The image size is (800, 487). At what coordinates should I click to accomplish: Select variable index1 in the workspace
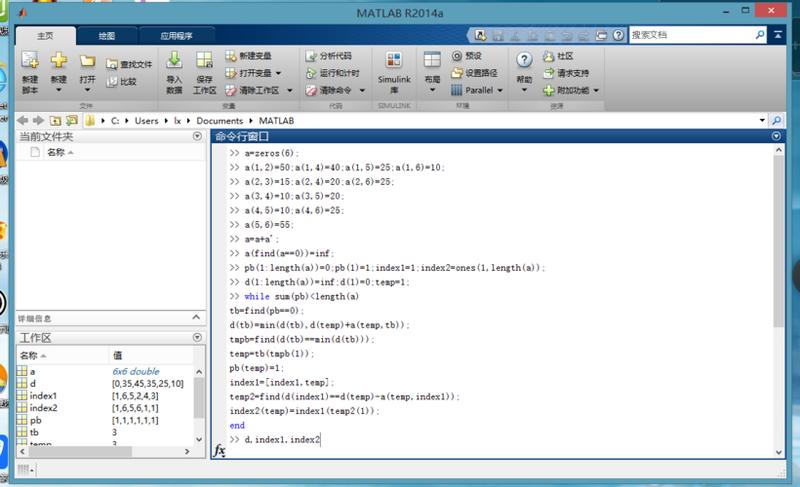[43, 396]
